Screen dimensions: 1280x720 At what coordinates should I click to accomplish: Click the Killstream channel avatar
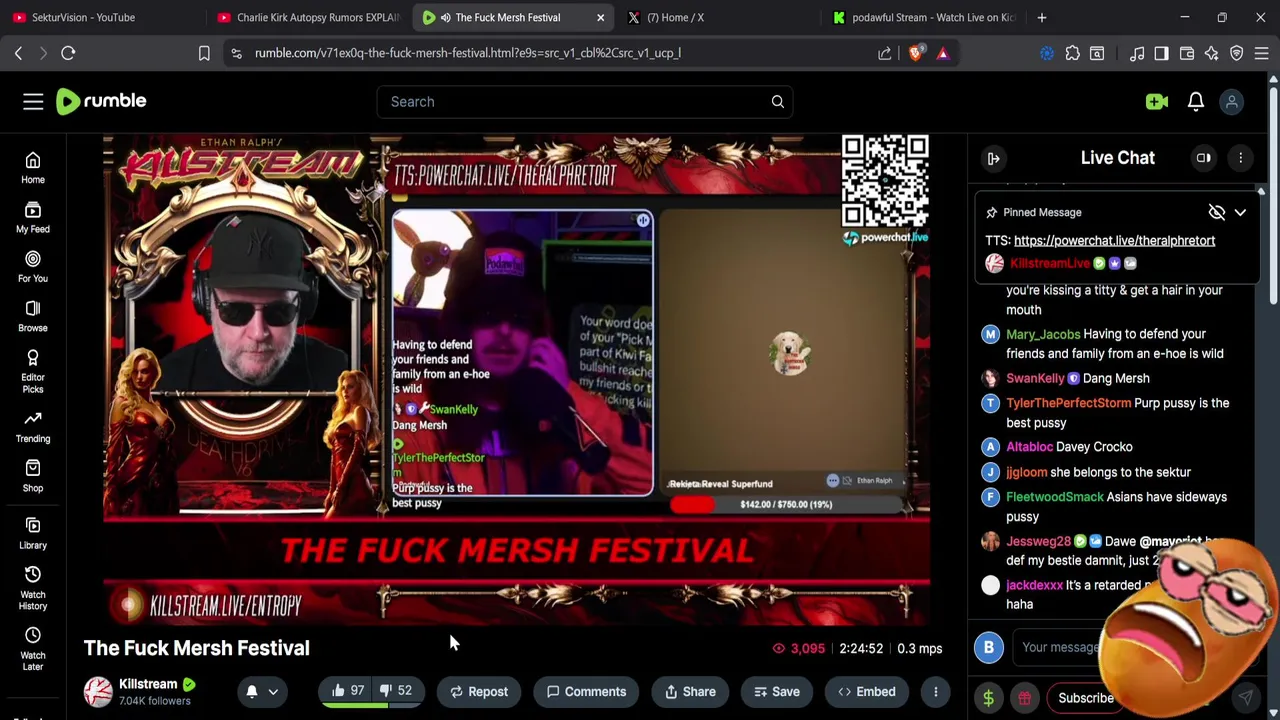(98, 691)
